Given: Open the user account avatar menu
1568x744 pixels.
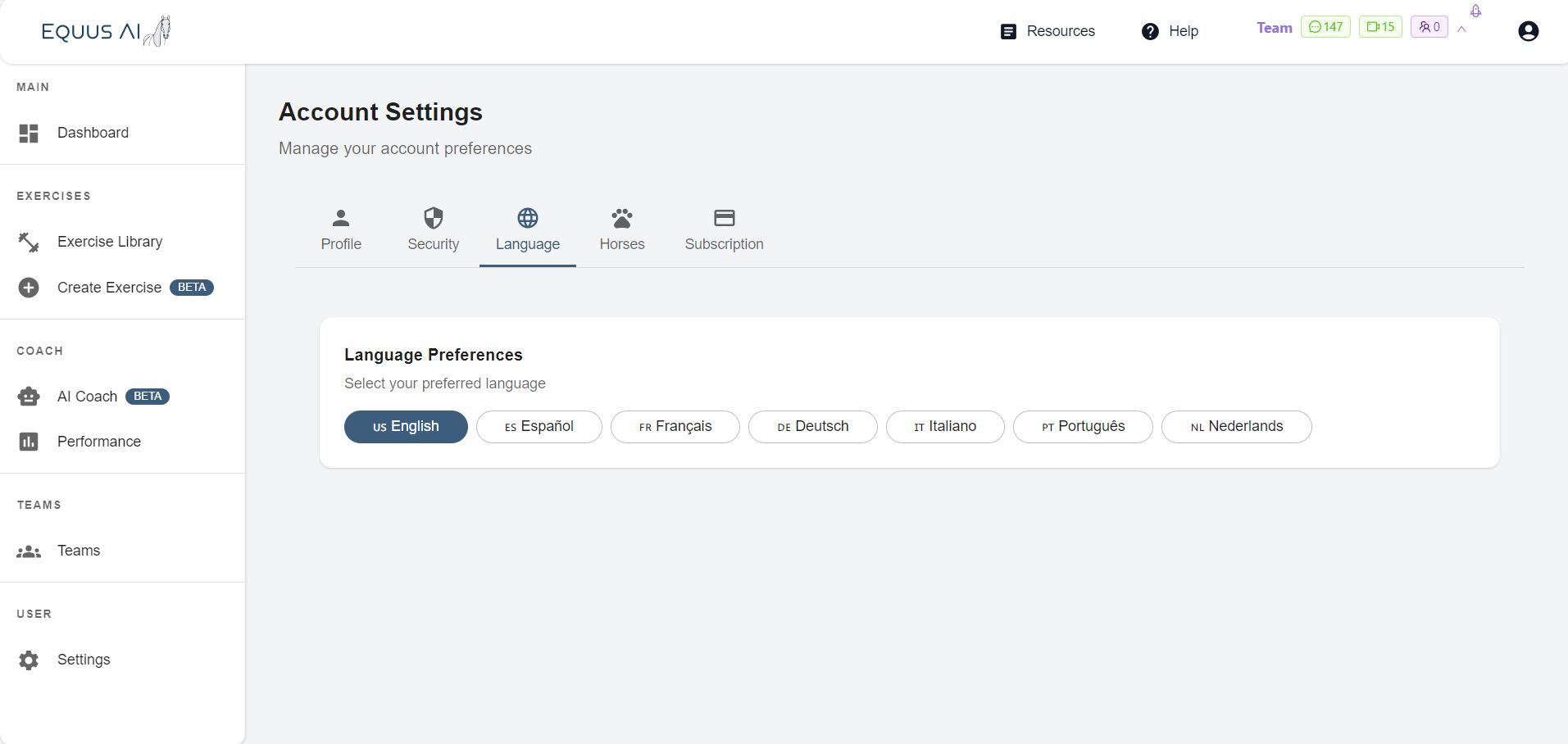Looking at the screenshot, I should point(1528,31).
